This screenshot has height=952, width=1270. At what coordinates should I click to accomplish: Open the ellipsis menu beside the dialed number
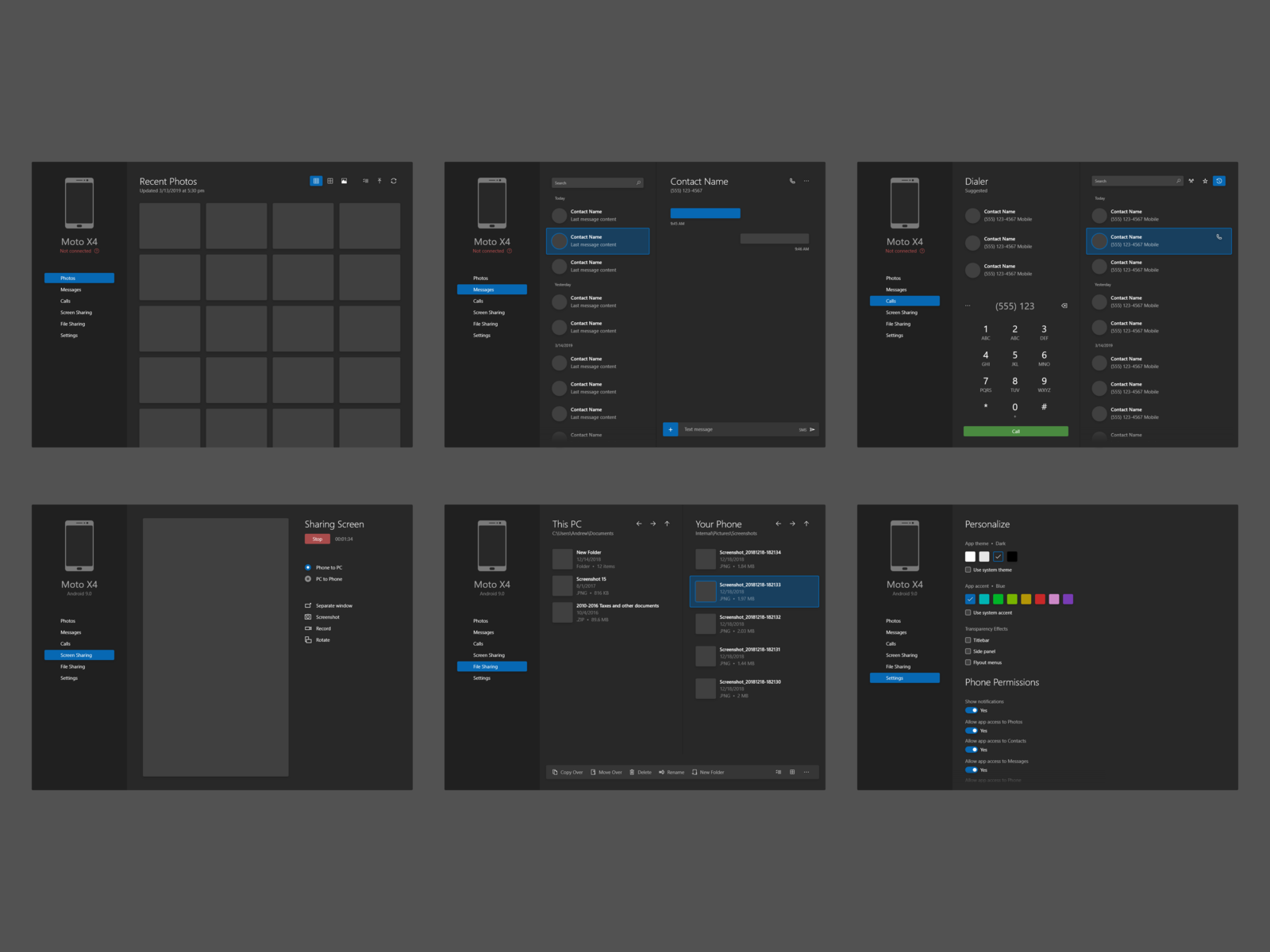pyautogui.click(x=968, y=305)
